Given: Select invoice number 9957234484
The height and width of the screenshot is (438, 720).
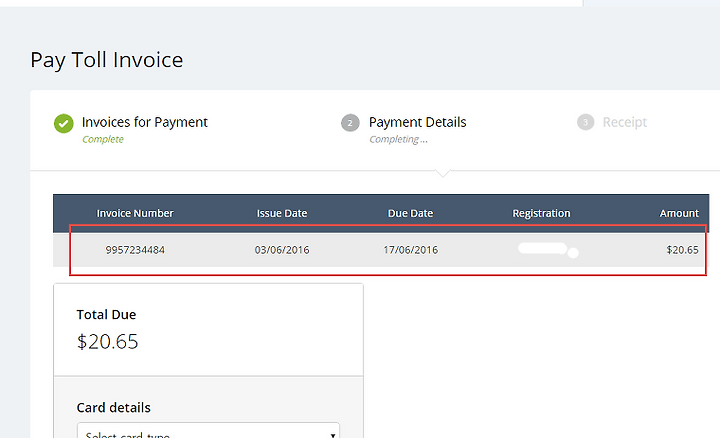Looking at the screenshot, I should tap(135, 250).
